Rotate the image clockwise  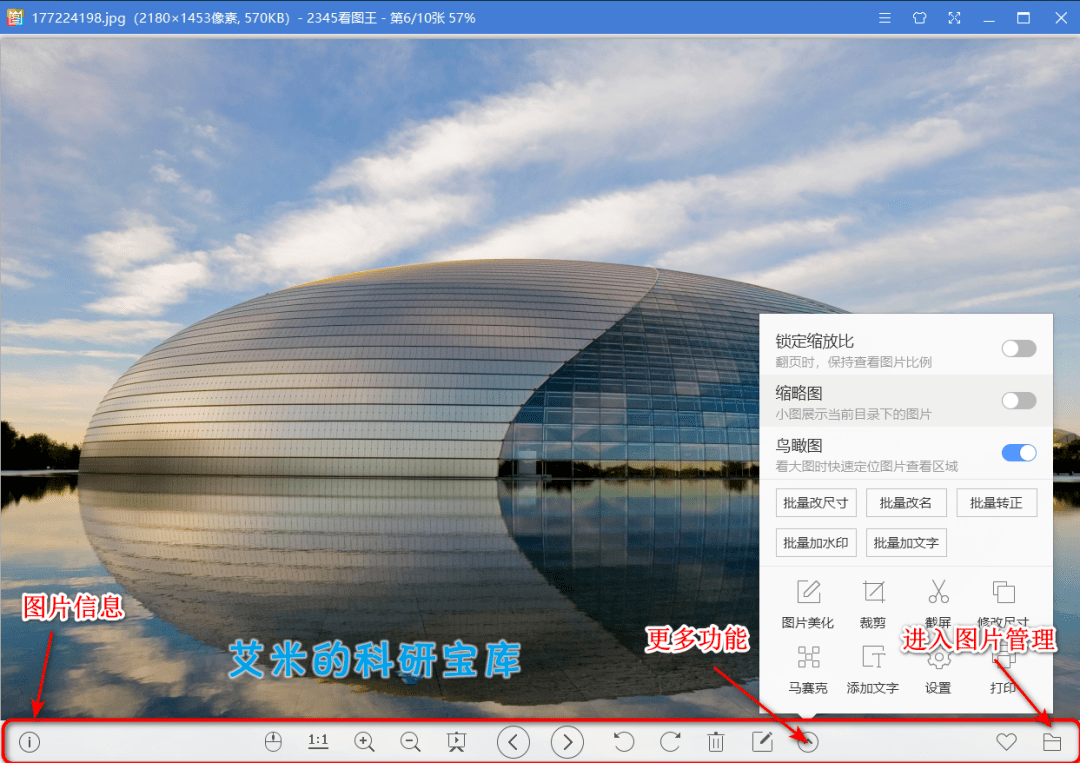[669, 742]
